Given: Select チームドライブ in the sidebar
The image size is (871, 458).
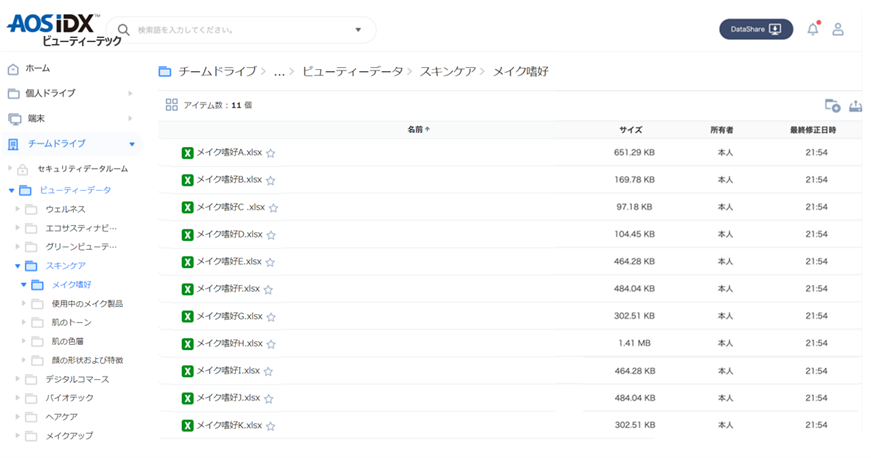Looking at the screenshot, I should point(57,144).
